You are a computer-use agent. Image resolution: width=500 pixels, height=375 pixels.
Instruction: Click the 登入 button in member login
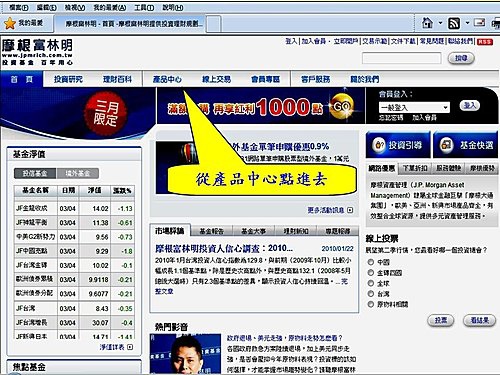(470, 106)
